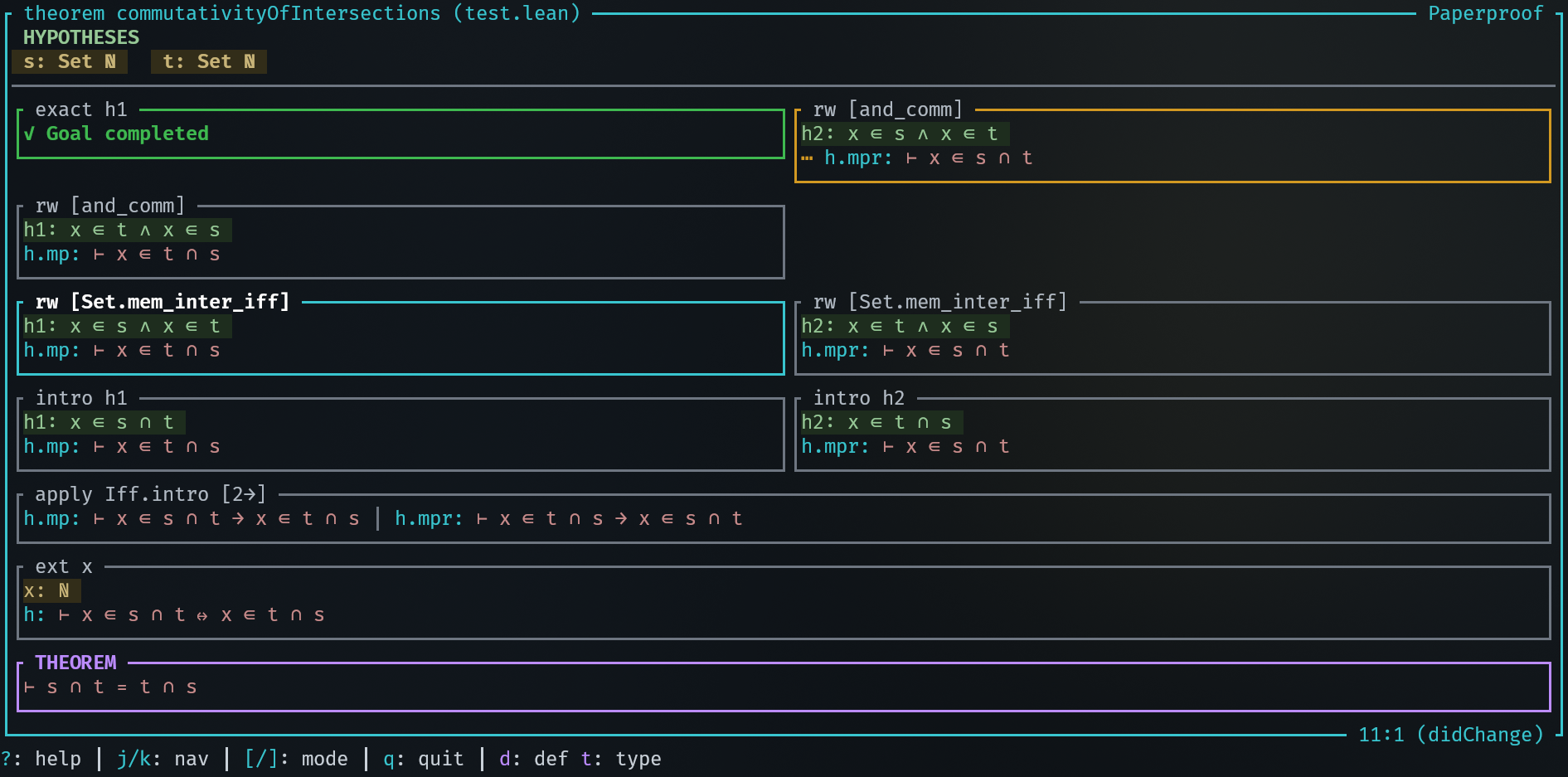Click the '[/]: mode' footer shortcut
Screen dimensions: 1568x777
[296, 759]
